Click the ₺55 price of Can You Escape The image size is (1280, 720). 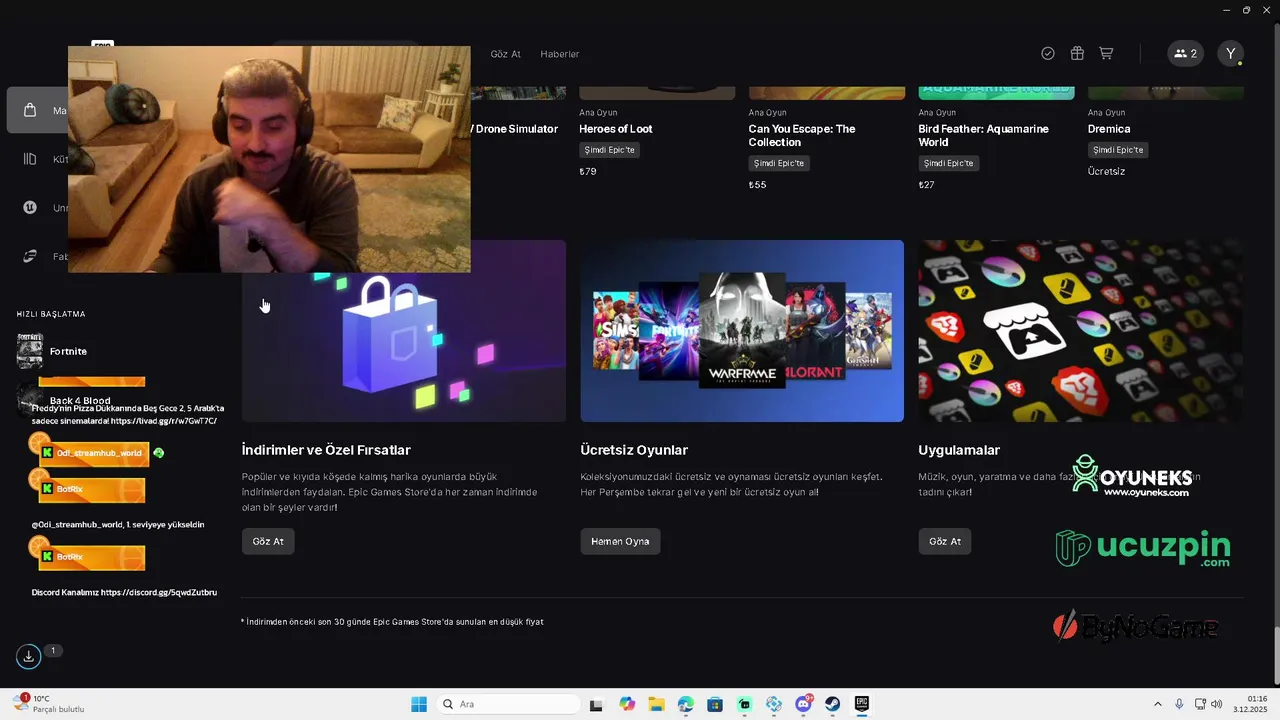[x=757, y=185]
